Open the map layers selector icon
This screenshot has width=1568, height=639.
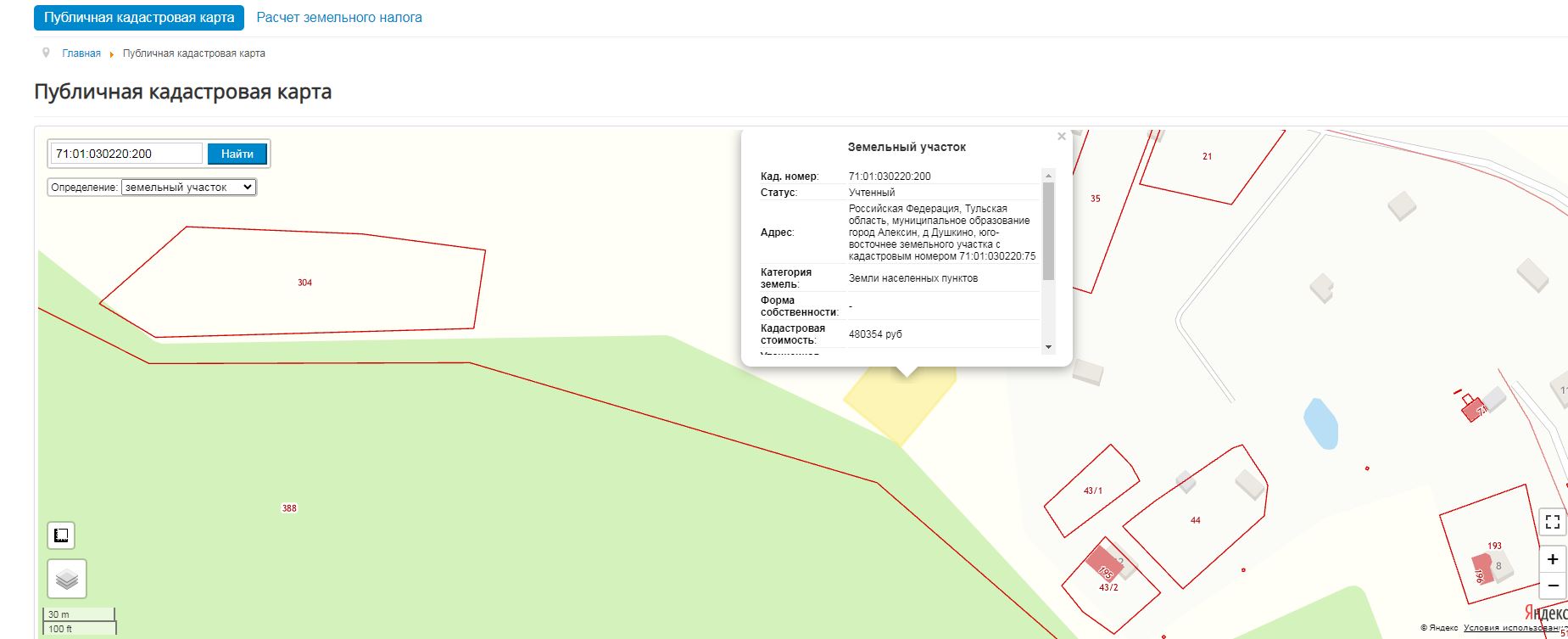[x=67, y=580]
